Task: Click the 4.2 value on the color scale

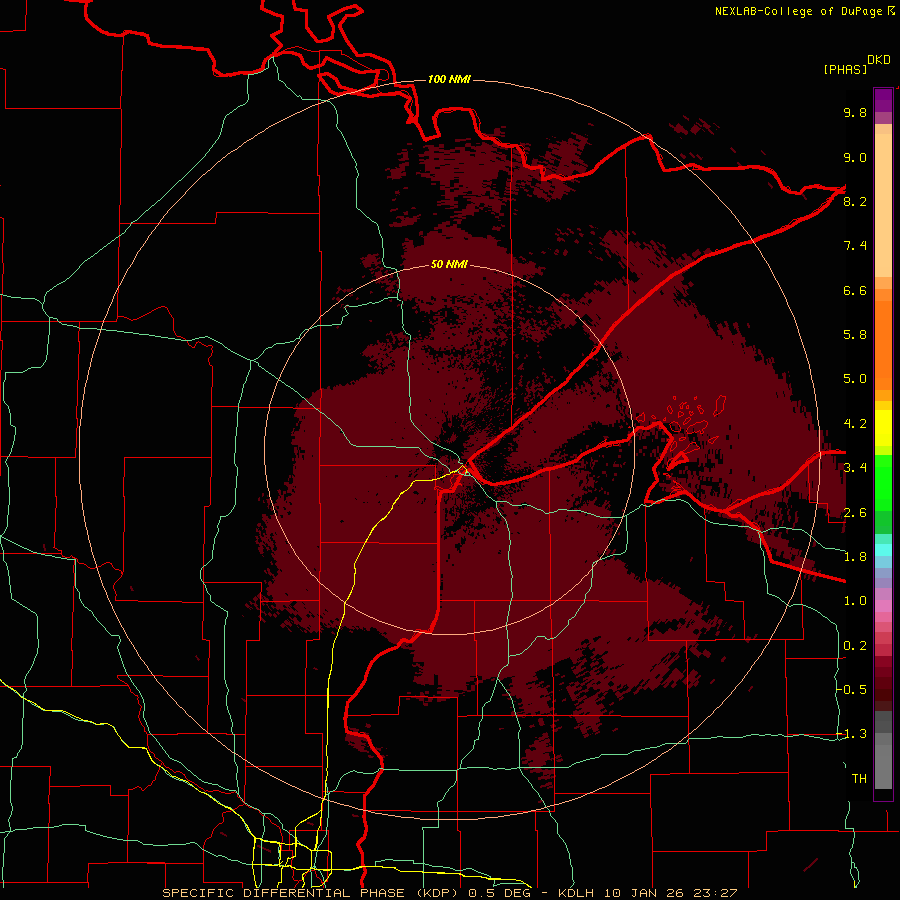Action: tap(855, 424)
